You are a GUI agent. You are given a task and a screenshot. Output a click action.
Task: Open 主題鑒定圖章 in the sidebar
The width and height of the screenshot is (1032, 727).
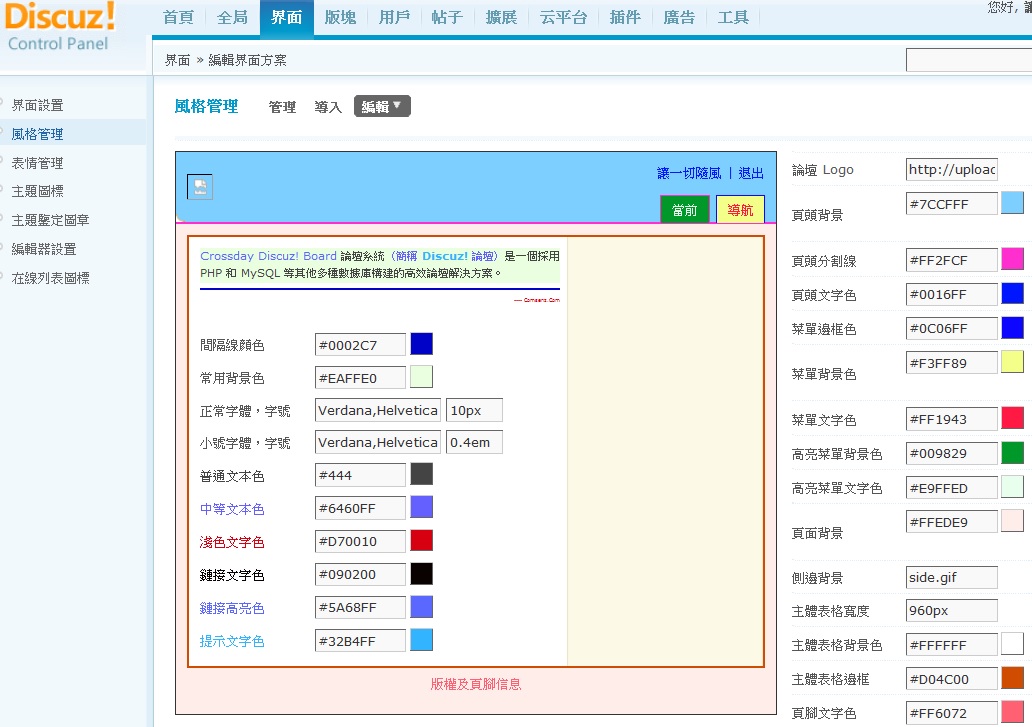pyautogui.click(x=51, y=220)
